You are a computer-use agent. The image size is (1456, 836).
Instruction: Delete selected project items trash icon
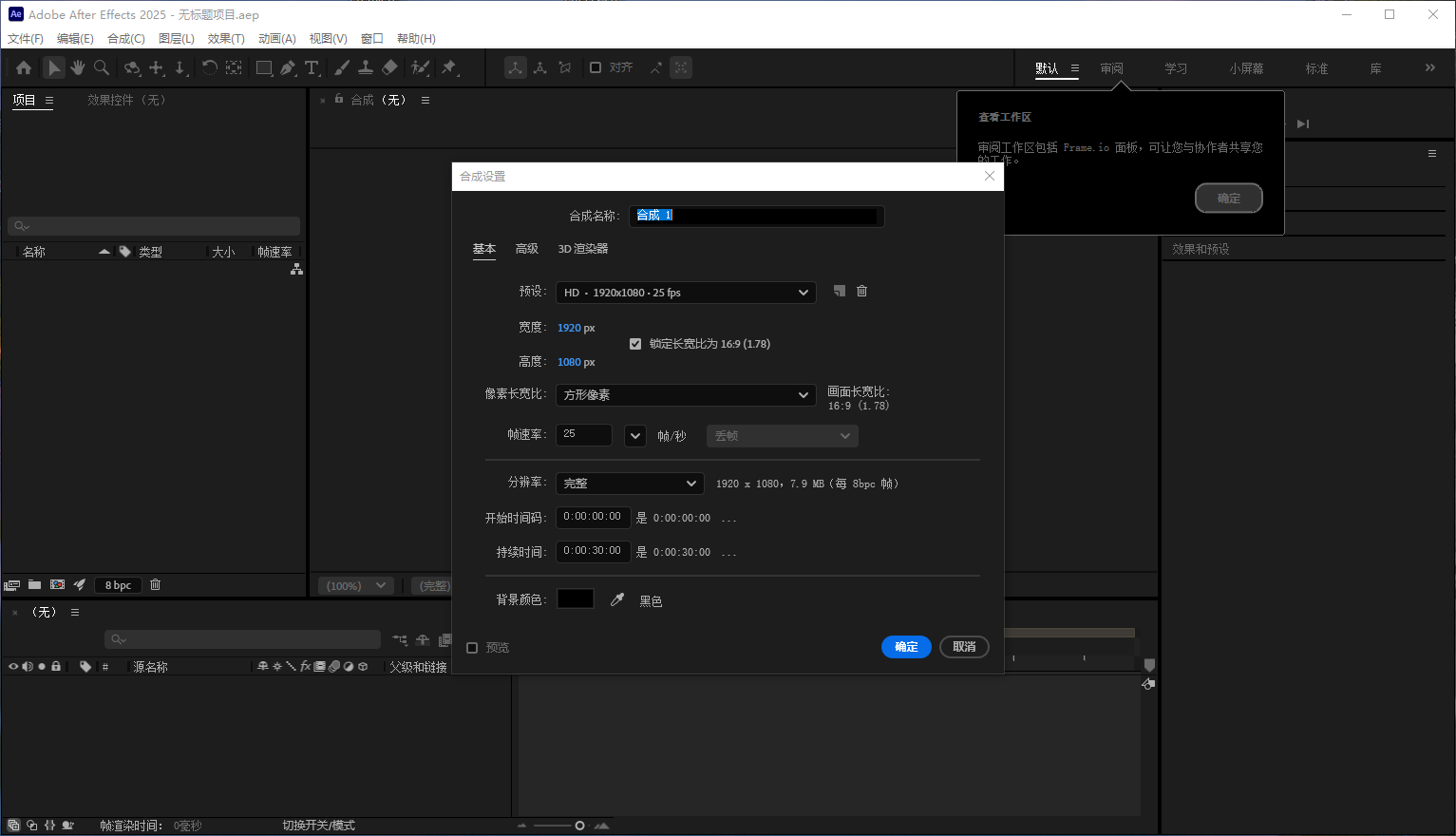pyautogui.click(x=156, y=585)
